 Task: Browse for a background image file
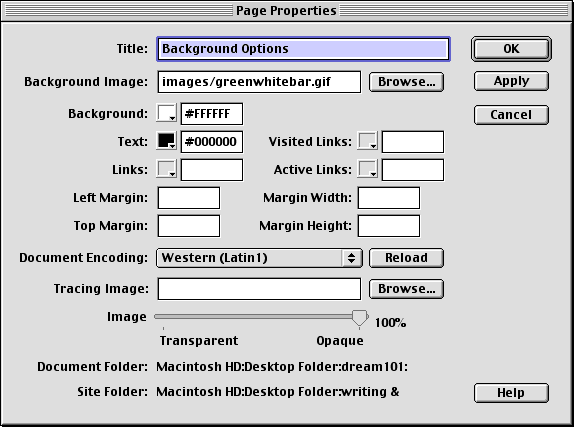pyautogui.click(x=406, y=82)
